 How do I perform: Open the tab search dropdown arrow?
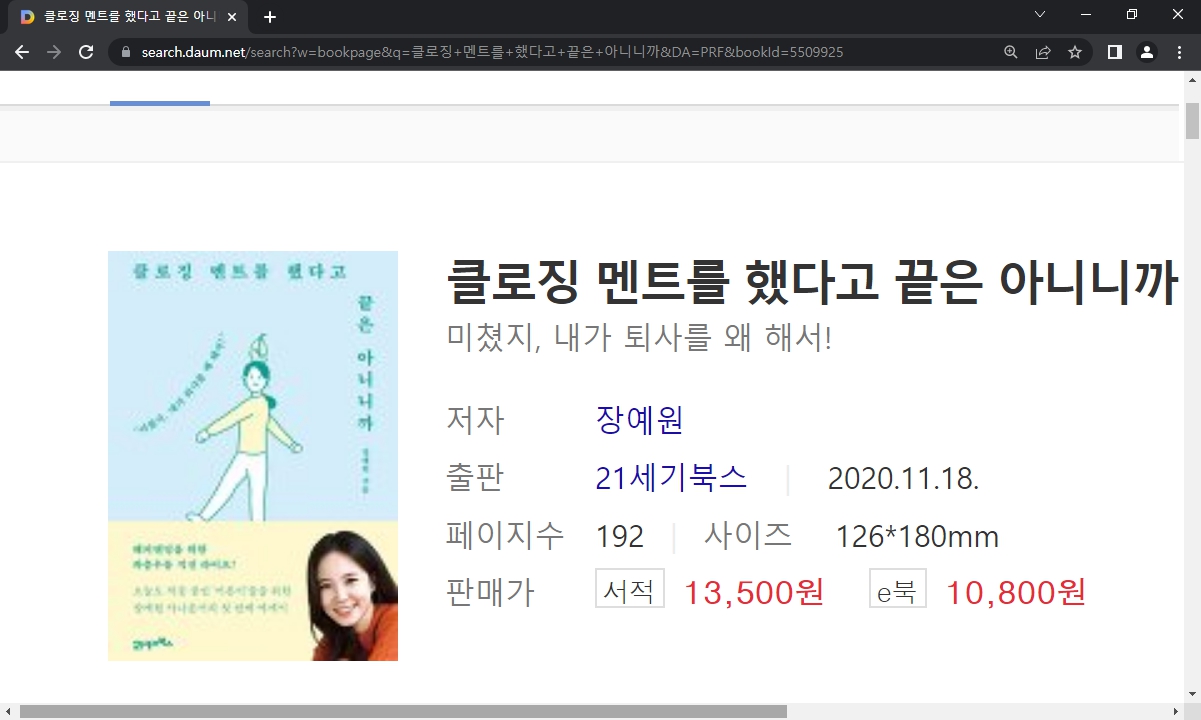(x=1040, y=15)
